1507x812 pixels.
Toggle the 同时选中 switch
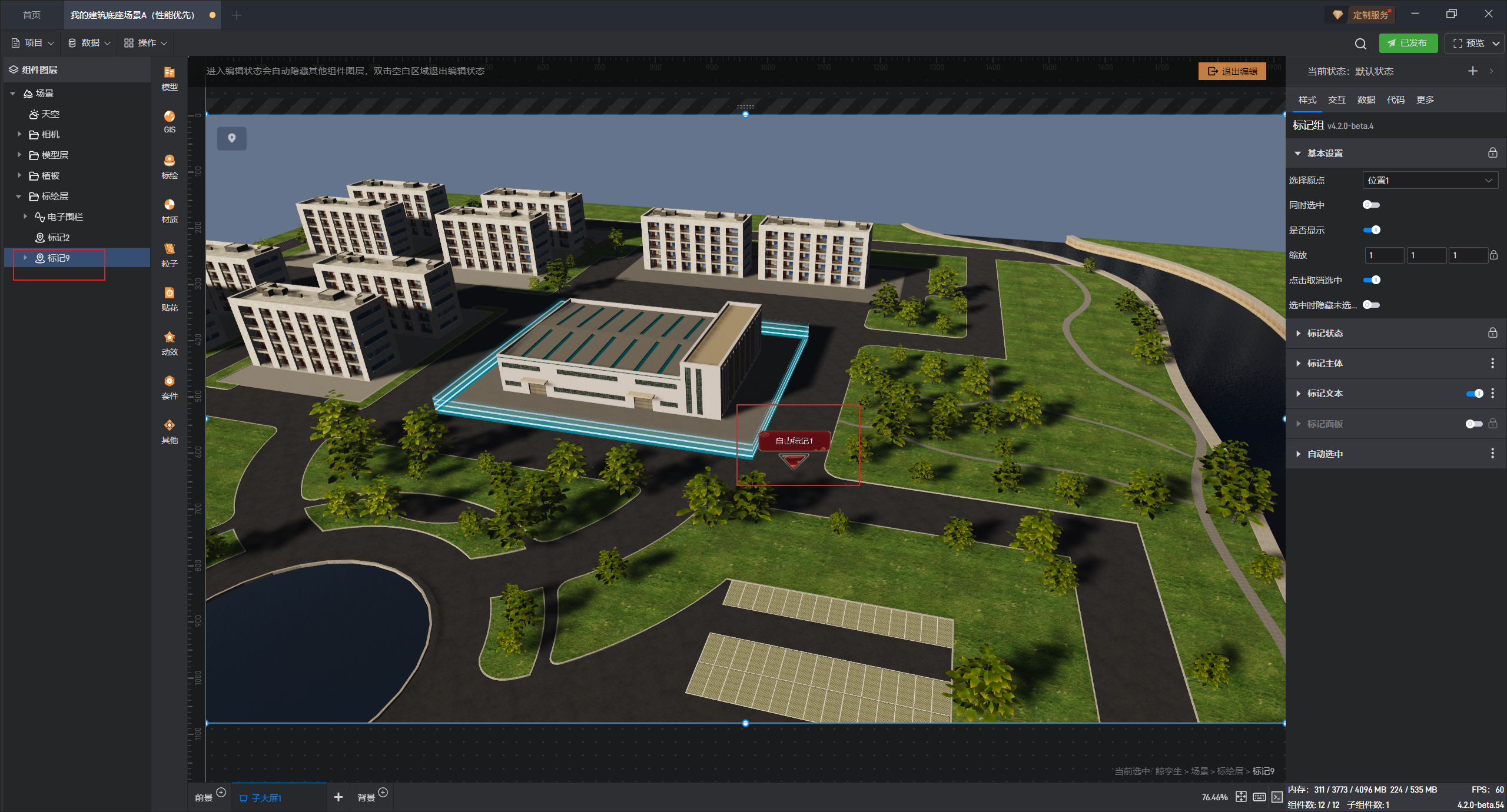pyautogui.click(x=1371, y=205)
